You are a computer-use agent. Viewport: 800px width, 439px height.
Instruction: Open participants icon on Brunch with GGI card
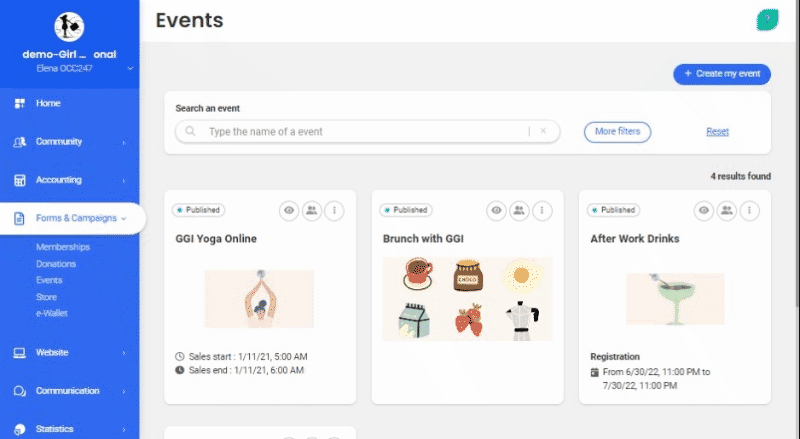click(520, 210)
